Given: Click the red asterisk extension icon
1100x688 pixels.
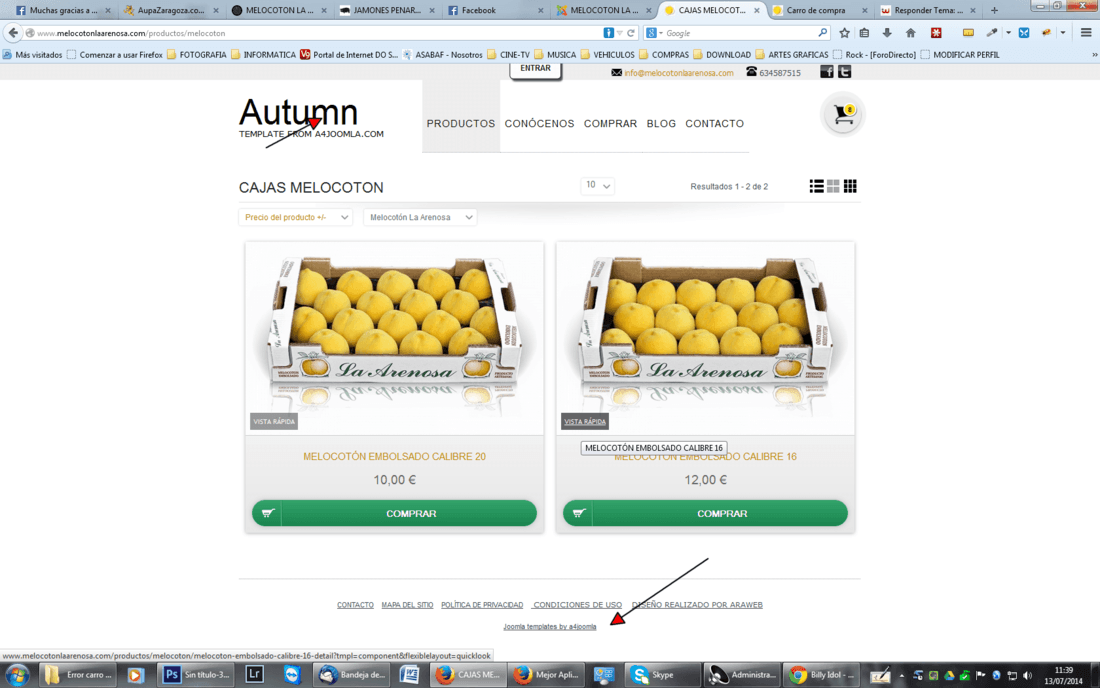Looking at the screenshot, I should coord(936,33).
